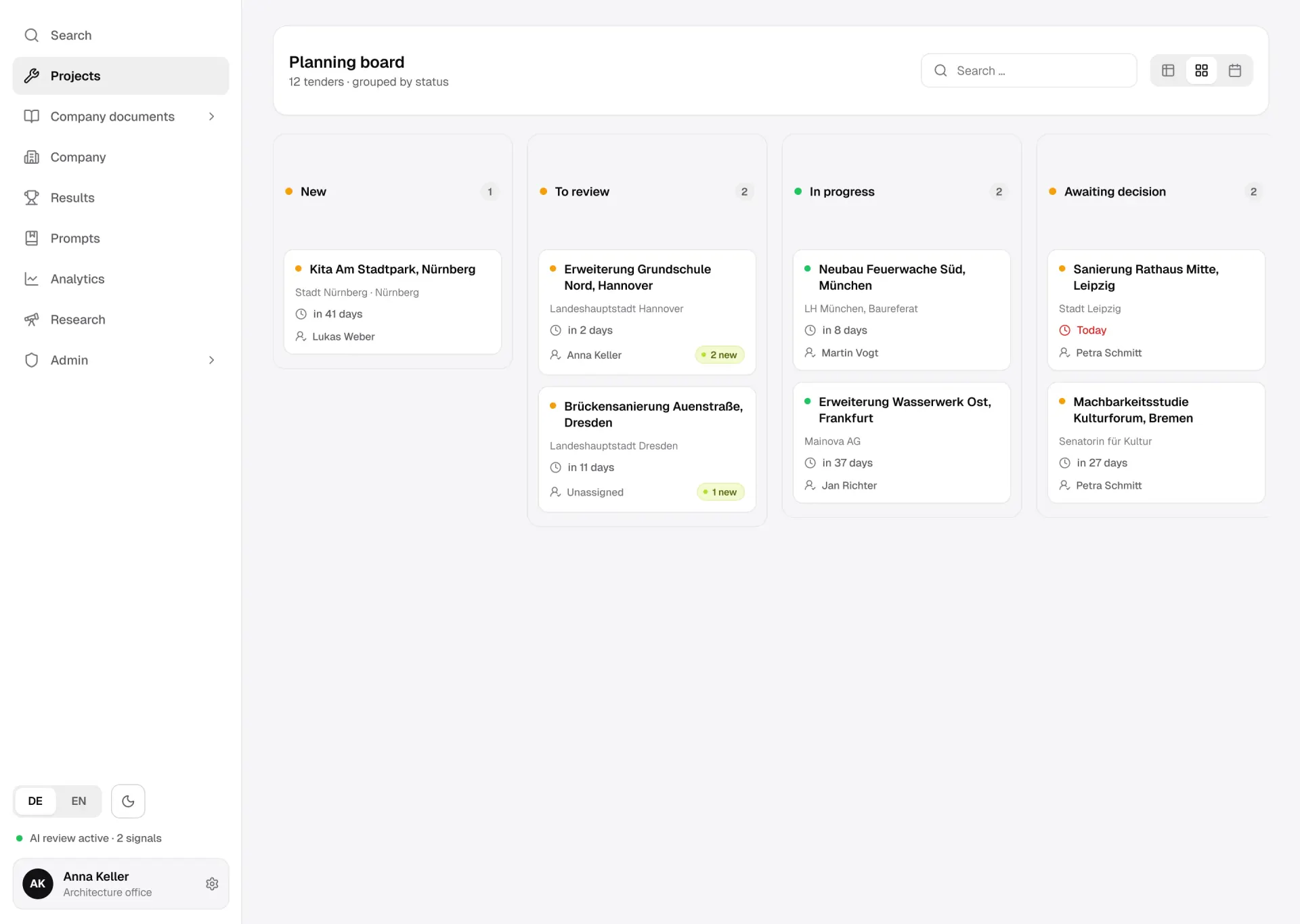Click the '2 new' badge on Hannover card

720,355
